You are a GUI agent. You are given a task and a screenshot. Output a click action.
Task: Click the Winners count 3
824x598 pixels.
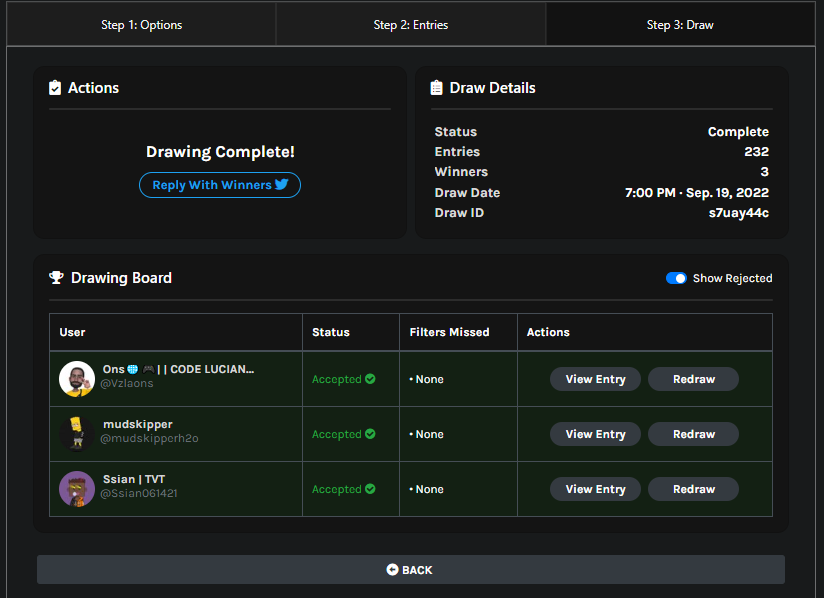764,172
